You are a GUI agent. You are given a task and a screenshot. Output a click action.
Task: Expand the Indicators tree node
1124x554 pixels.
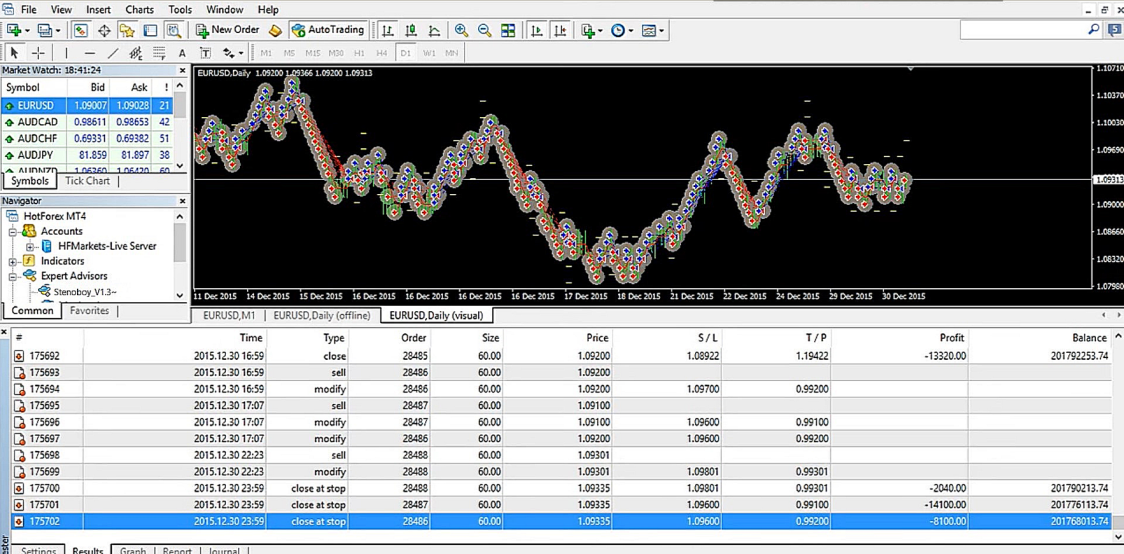14,261
